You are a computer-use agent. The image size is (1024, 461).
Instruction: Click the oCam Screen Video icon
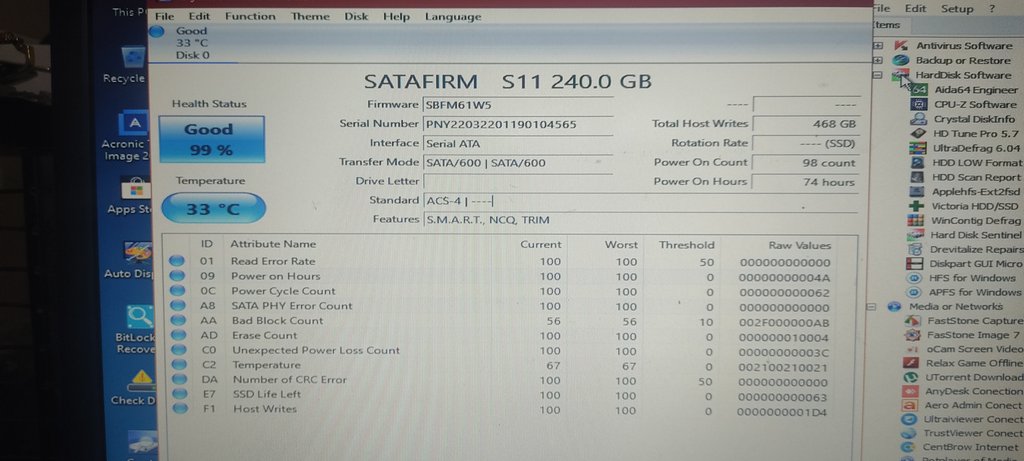tap(912, 349)
